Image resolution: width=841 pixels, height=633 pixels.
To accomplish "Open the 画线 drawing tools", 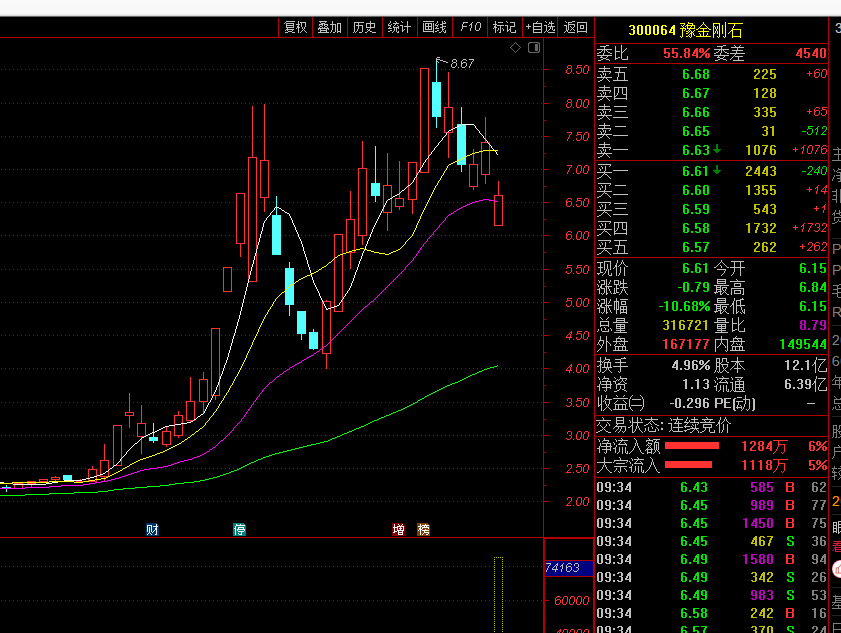I will click(434, 27).
